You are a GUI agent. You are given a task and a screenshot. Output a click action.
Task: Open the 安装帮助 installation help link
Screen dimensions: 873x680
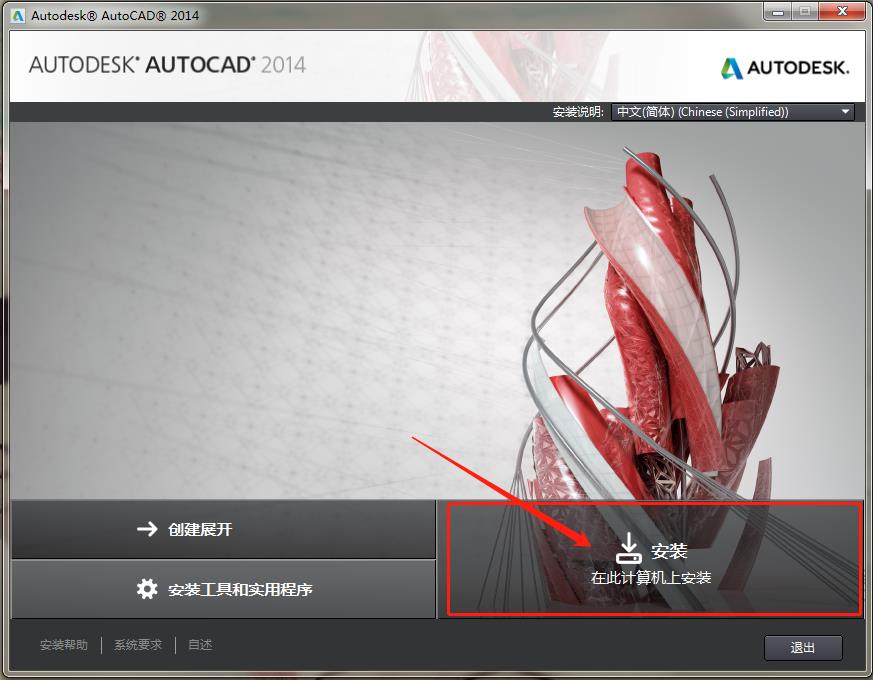click(63, 645)
